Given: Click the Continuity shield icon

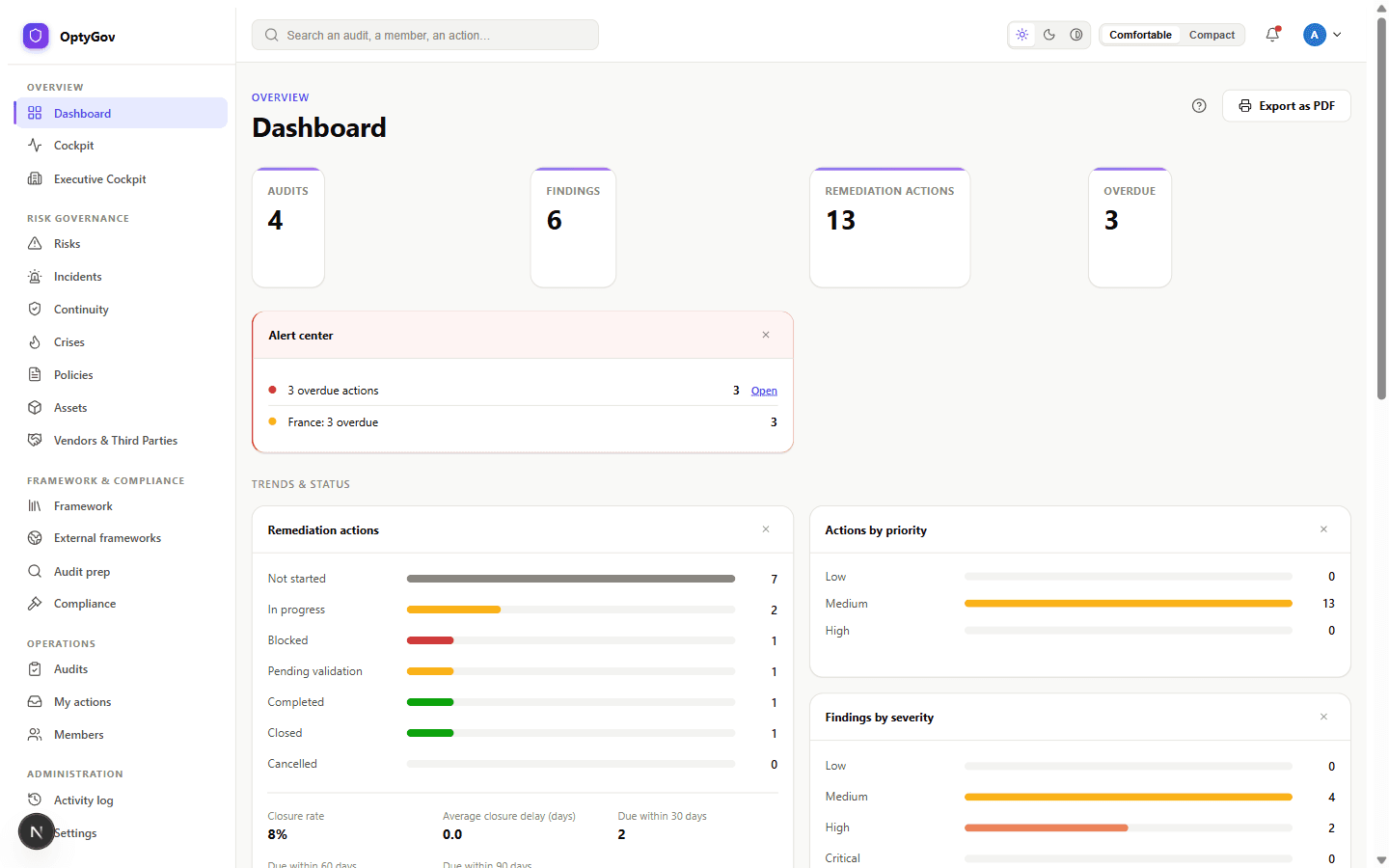Looking at the screenshot, I should [35, 310].
